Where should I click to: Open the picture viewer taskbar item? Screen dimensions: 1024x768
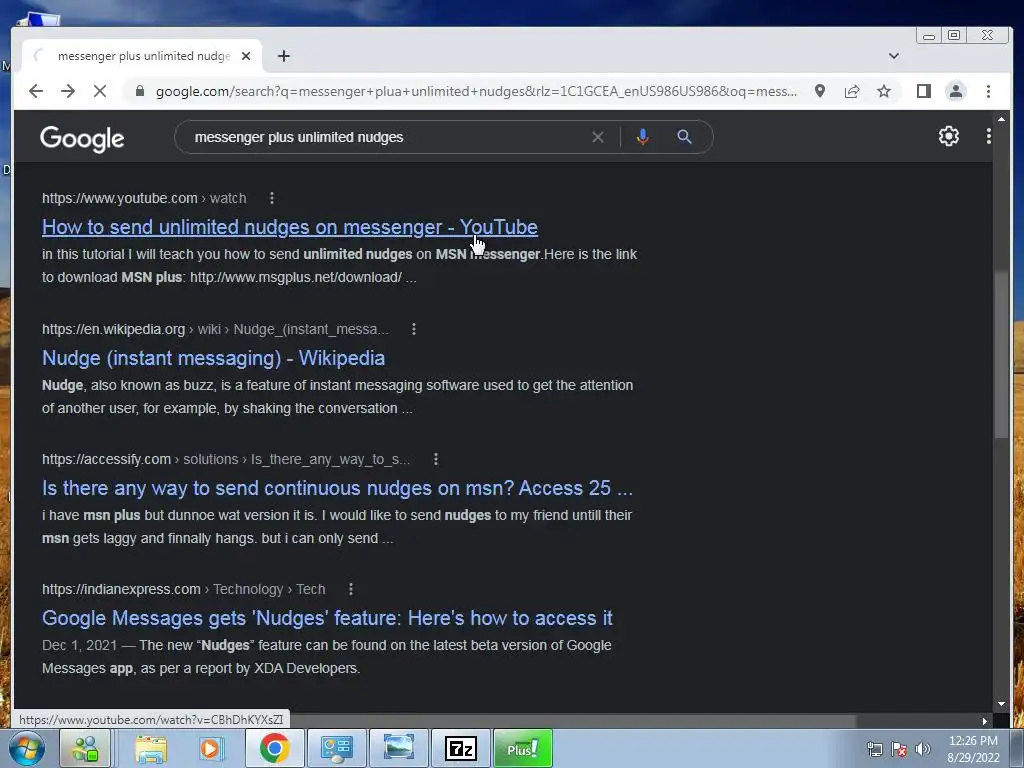coord(398,748)
